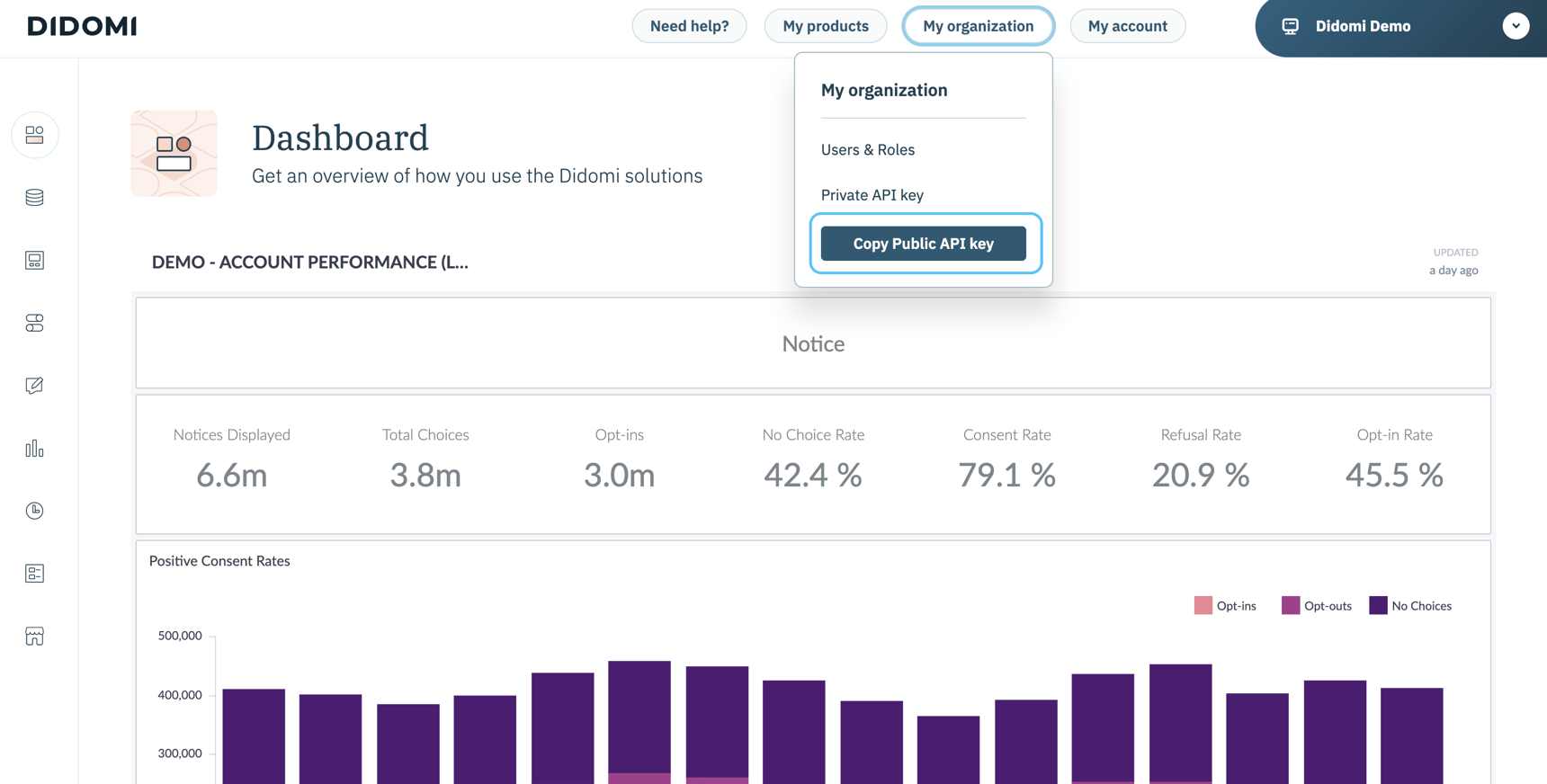Image resolution: width=1547 pixels, height=784 pixels.
Task: Open the bar chart analytics icon in the sidebar
Action: point(35,448)
